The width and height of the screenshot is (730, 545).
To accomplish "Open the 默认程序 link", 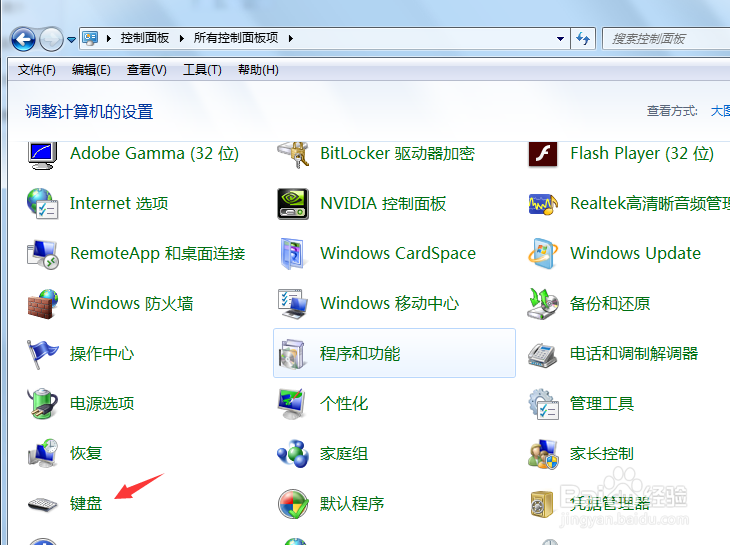I will click(351, 504).
